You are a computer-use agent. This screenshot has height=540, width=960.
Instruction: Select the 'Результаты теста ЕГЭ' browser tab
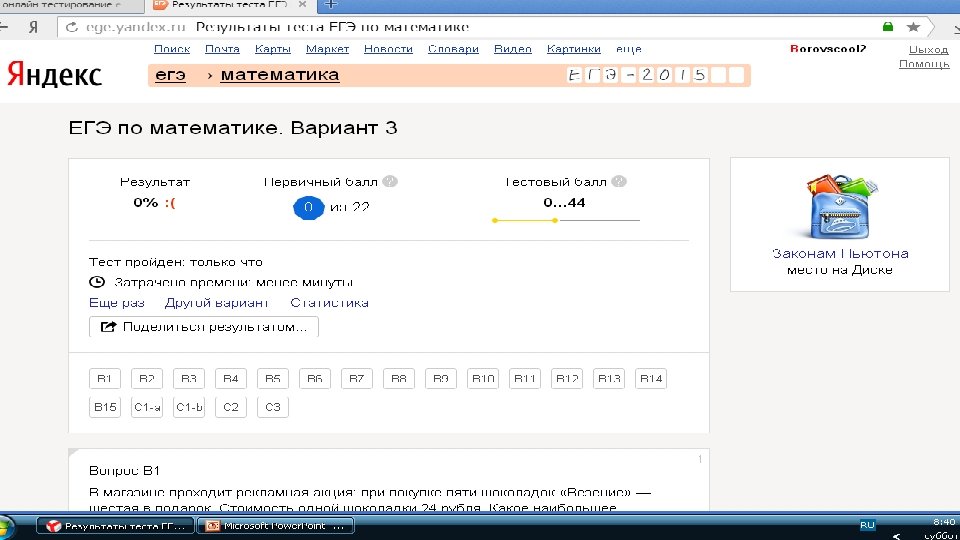(230, 5)
